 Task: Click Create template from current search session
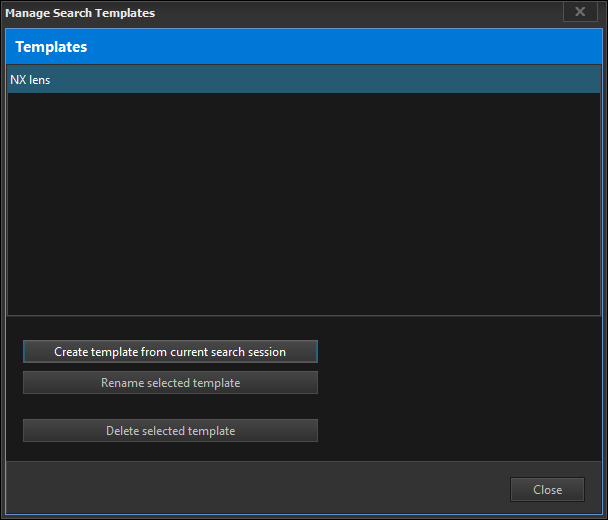pos(170,352)
